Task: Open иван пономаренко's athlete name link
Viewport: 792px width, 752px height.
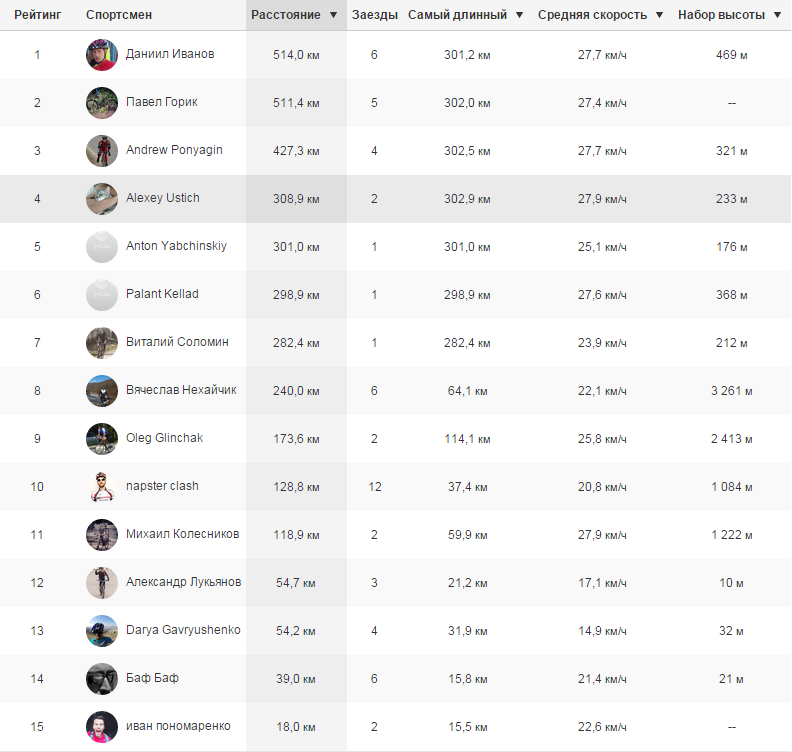Action: coord(178,726)
